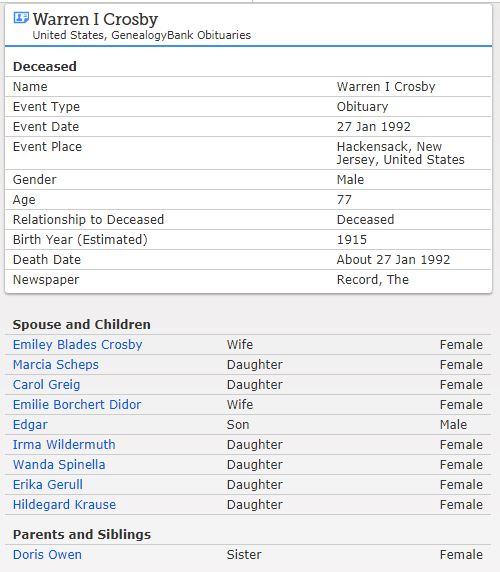Click the Newspaper value Record, The
500x572 pixels.
click(372, 279)
